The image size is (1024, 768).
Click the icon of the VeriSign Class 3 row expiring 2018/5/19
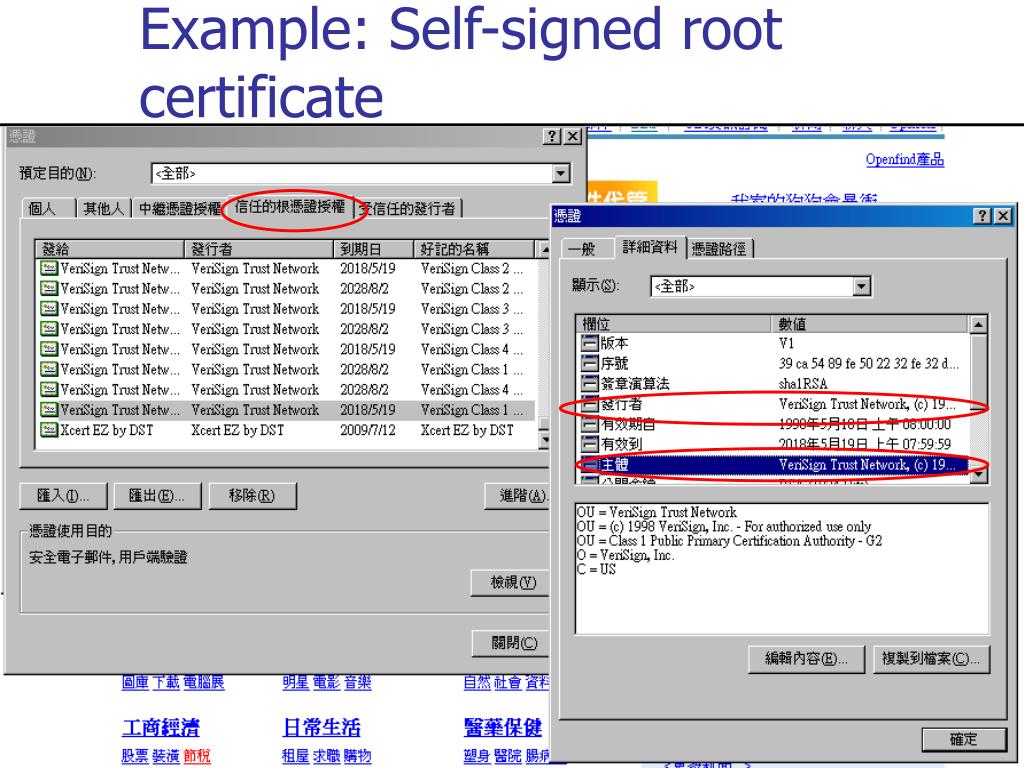[49, 308]
